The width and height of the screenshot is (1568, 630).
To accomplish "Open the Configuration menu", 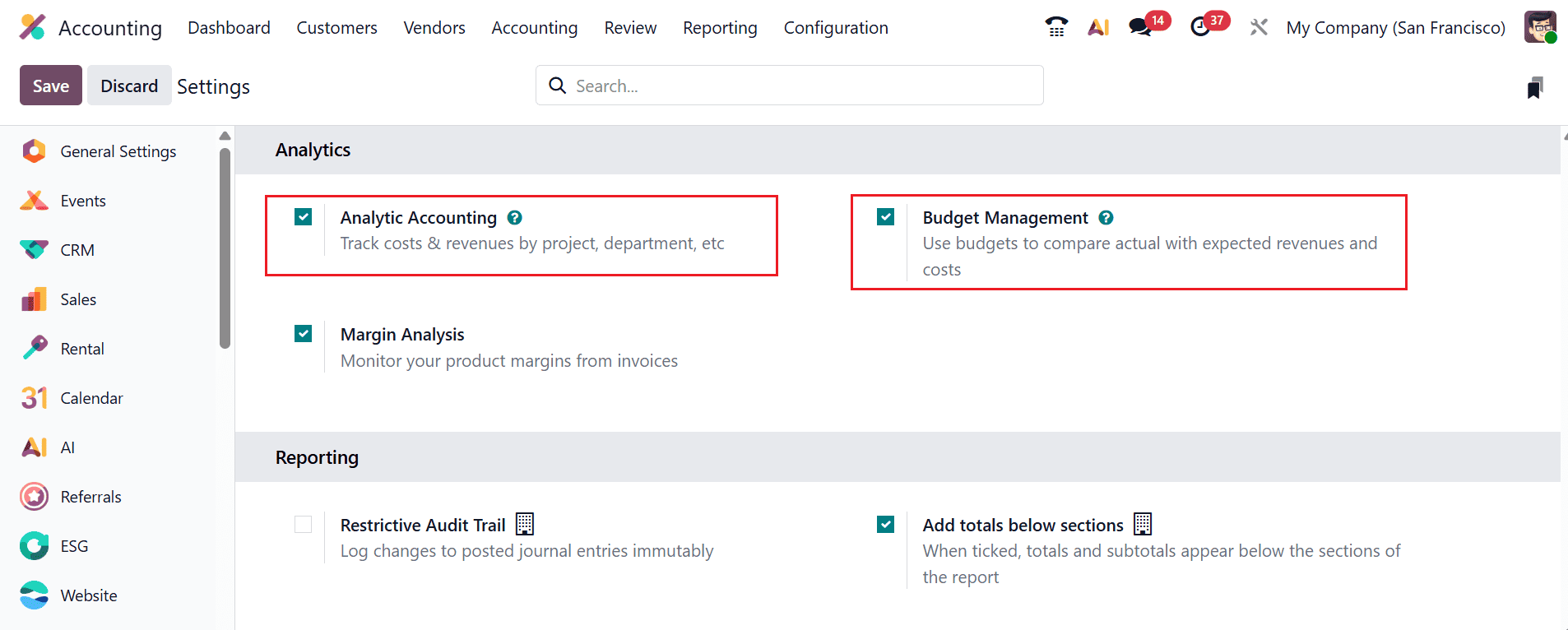I will click(x=836, y=28).
